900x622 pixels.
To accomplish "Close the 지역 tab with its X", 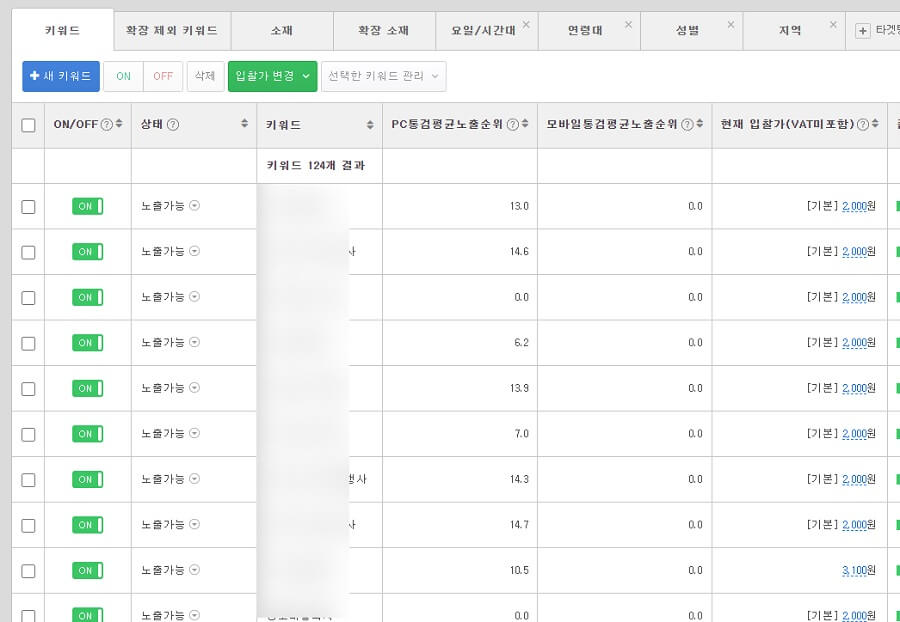I will (833, 22).
